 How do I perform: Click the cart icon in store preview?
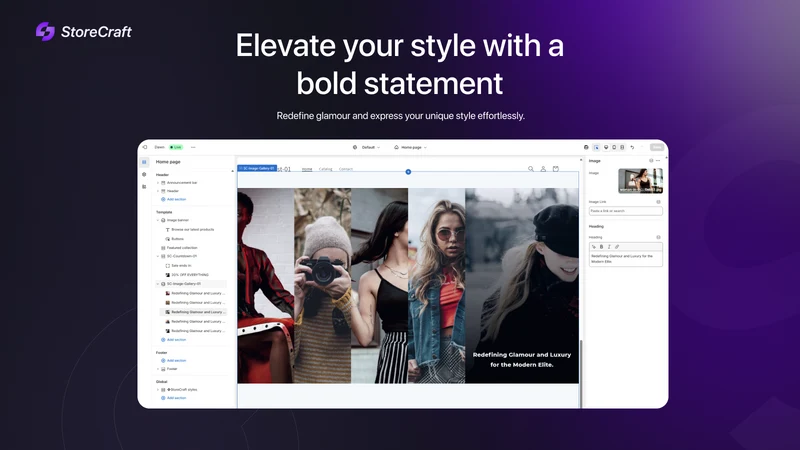pos(556,169)
